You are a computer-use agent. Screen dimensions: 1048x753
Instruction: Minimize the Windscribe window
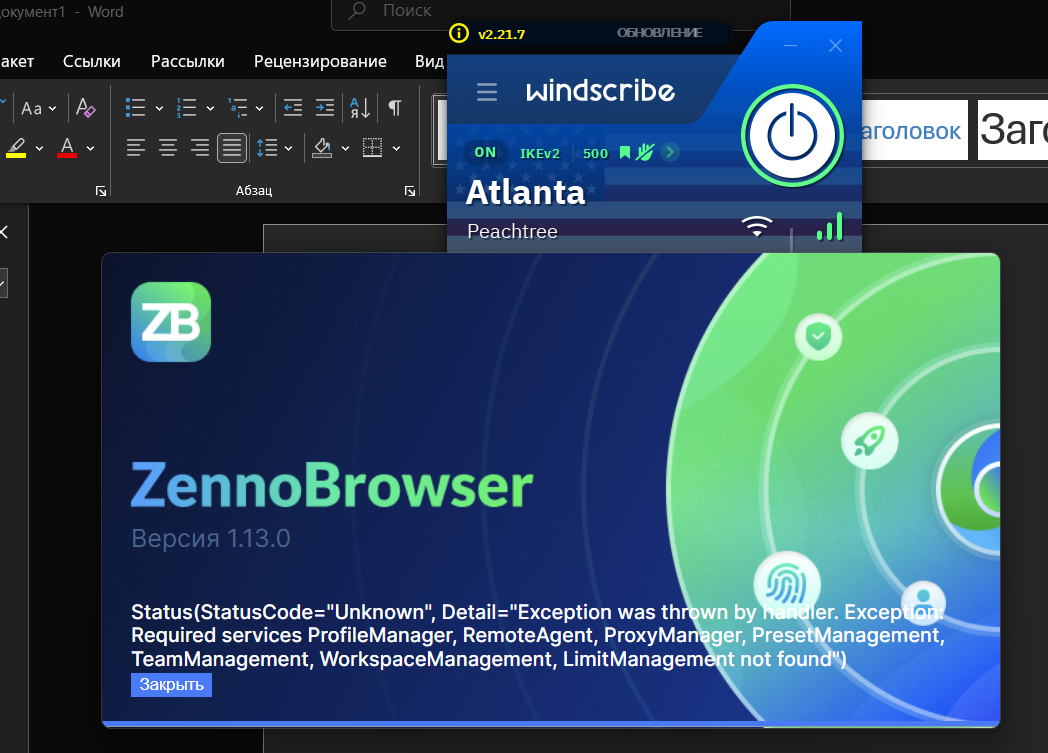click(791, 45)
